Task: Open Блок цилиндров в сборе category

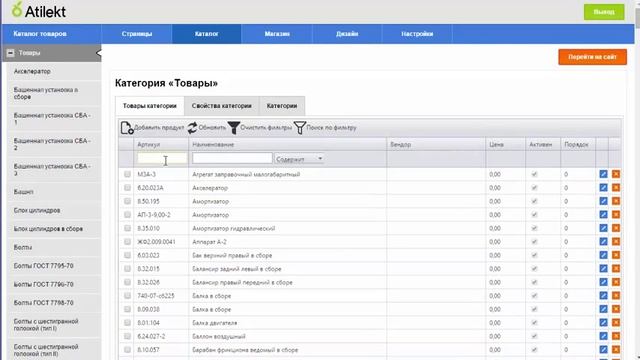Action: pos(54,229)
